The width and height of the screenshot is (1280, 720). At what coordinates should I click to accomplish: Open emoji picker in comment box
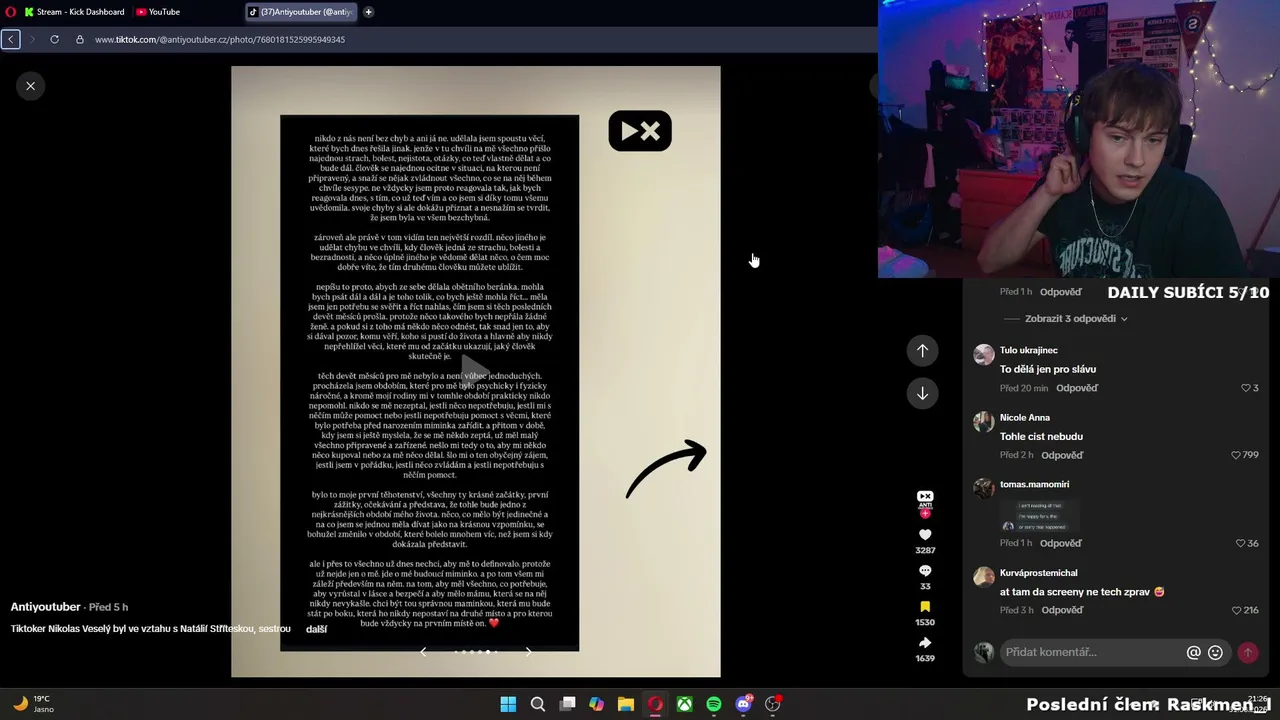coord(1215,652)
